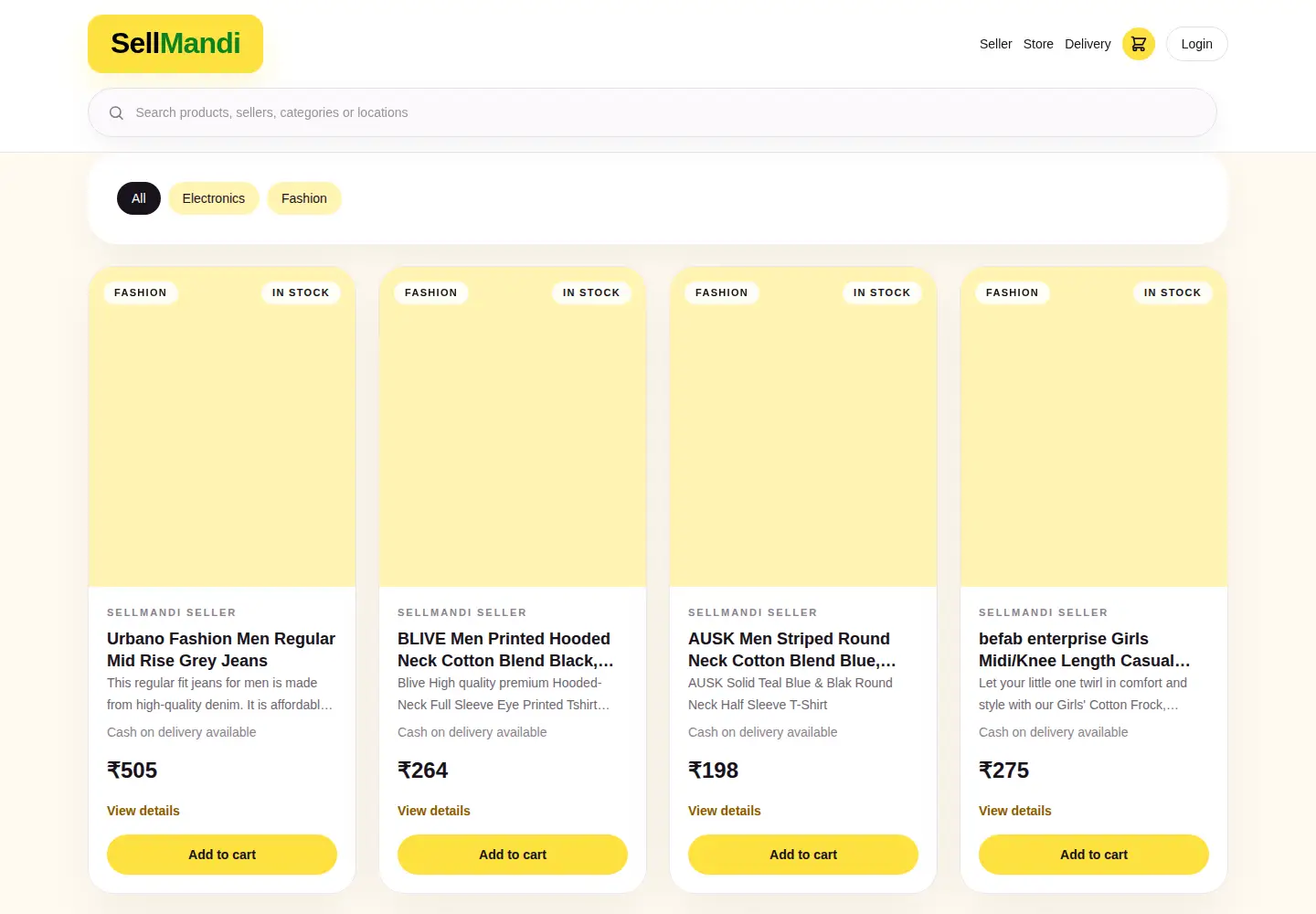Open the shopping cart icon
This screenshot has width=1316, height=914.
coord(1139,44)
